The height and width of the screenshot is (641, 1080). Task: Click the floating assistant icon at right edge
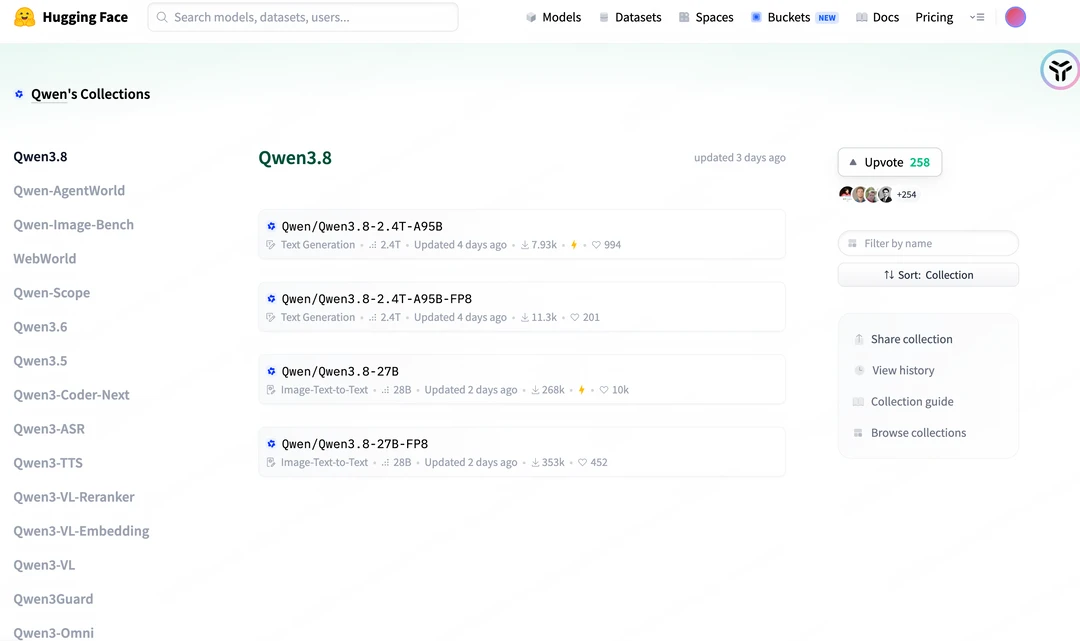[x=1060, y=70]
